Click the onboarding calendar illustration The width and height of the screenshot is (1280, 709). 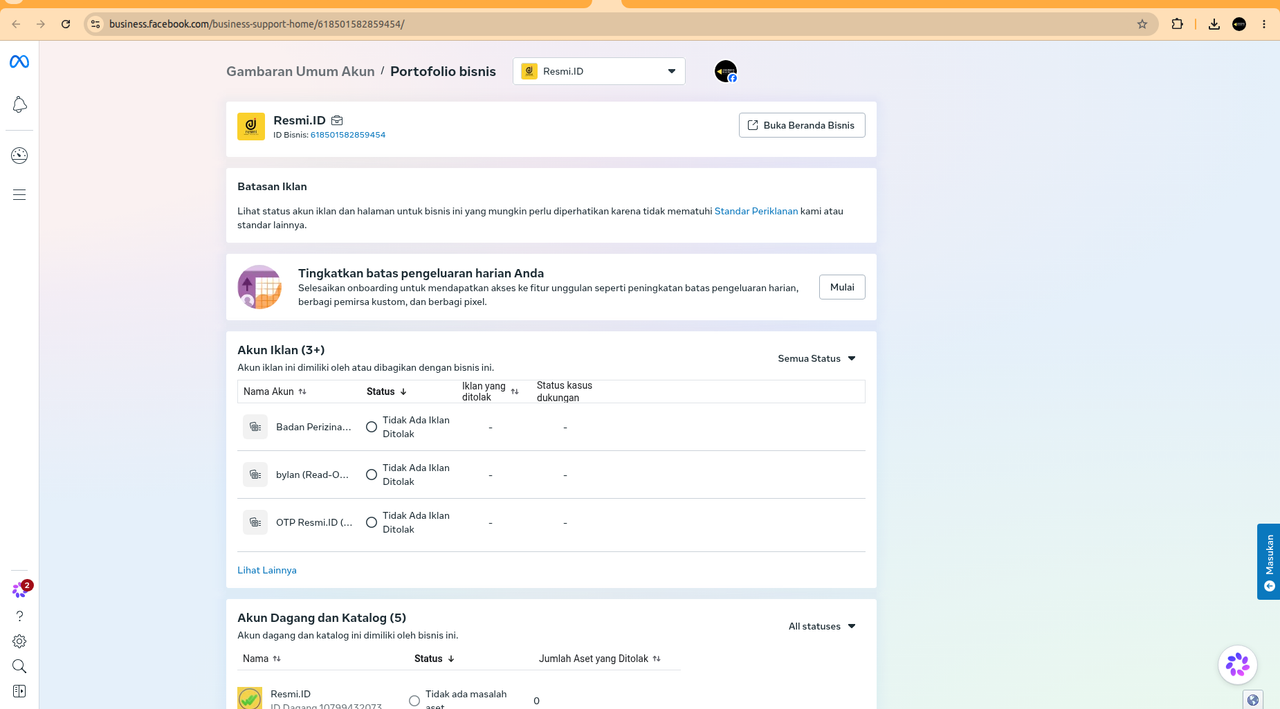pos(259,287)
